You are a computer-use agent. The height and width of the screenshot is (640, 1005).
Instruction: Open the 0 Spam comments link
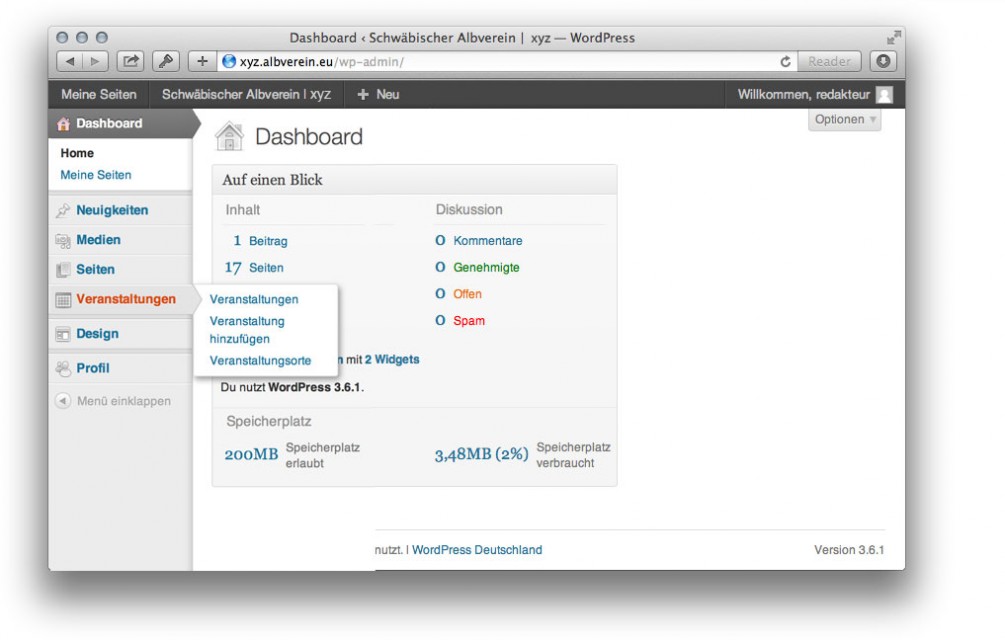tap(460, 321)
